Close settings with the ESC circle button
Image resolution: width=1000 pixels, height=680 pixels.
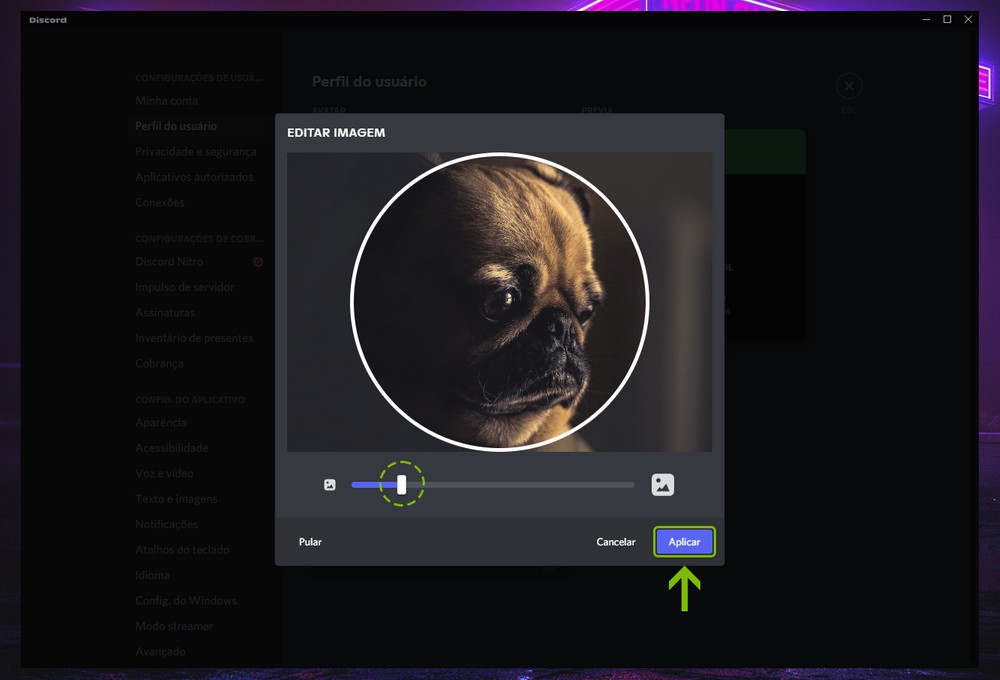point(849,85)
